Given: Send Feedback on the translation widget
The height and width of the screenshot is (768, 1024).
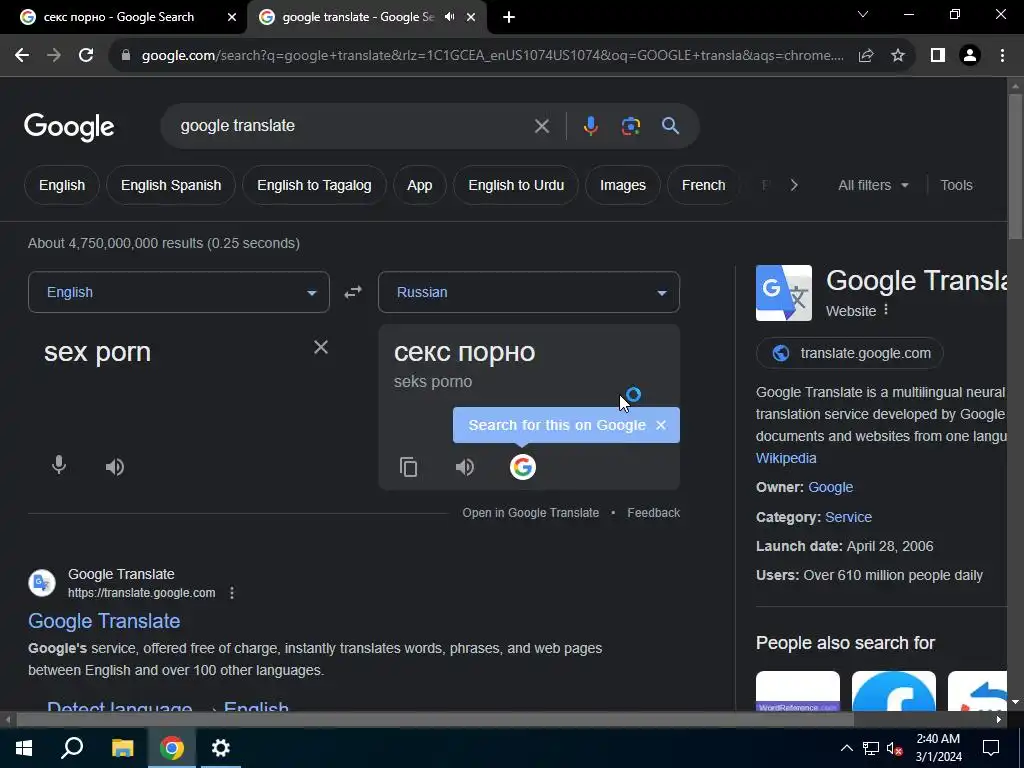Looking at the screenshot, I should (654, 513).
